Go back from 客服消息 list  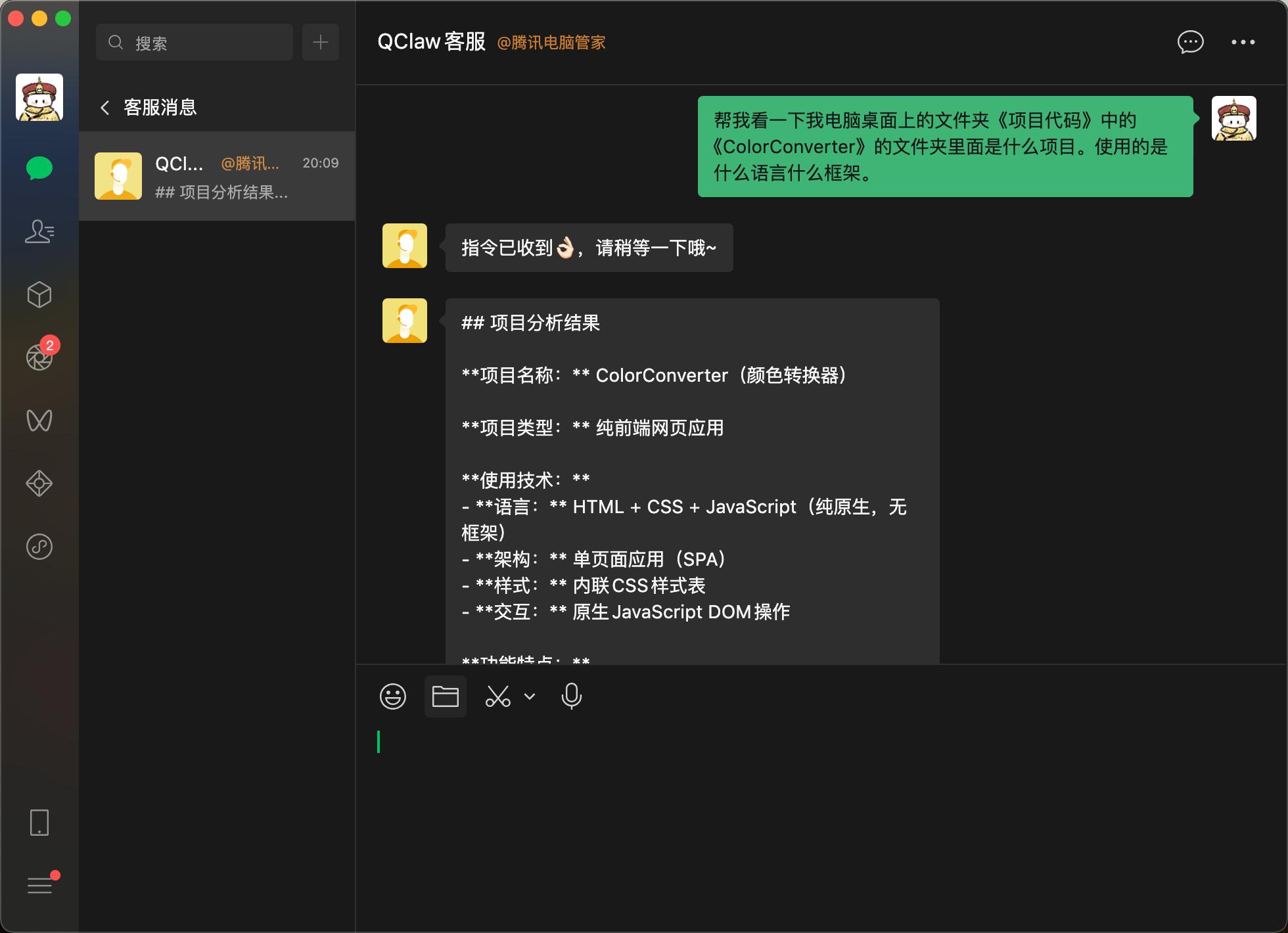pos(105,108)
